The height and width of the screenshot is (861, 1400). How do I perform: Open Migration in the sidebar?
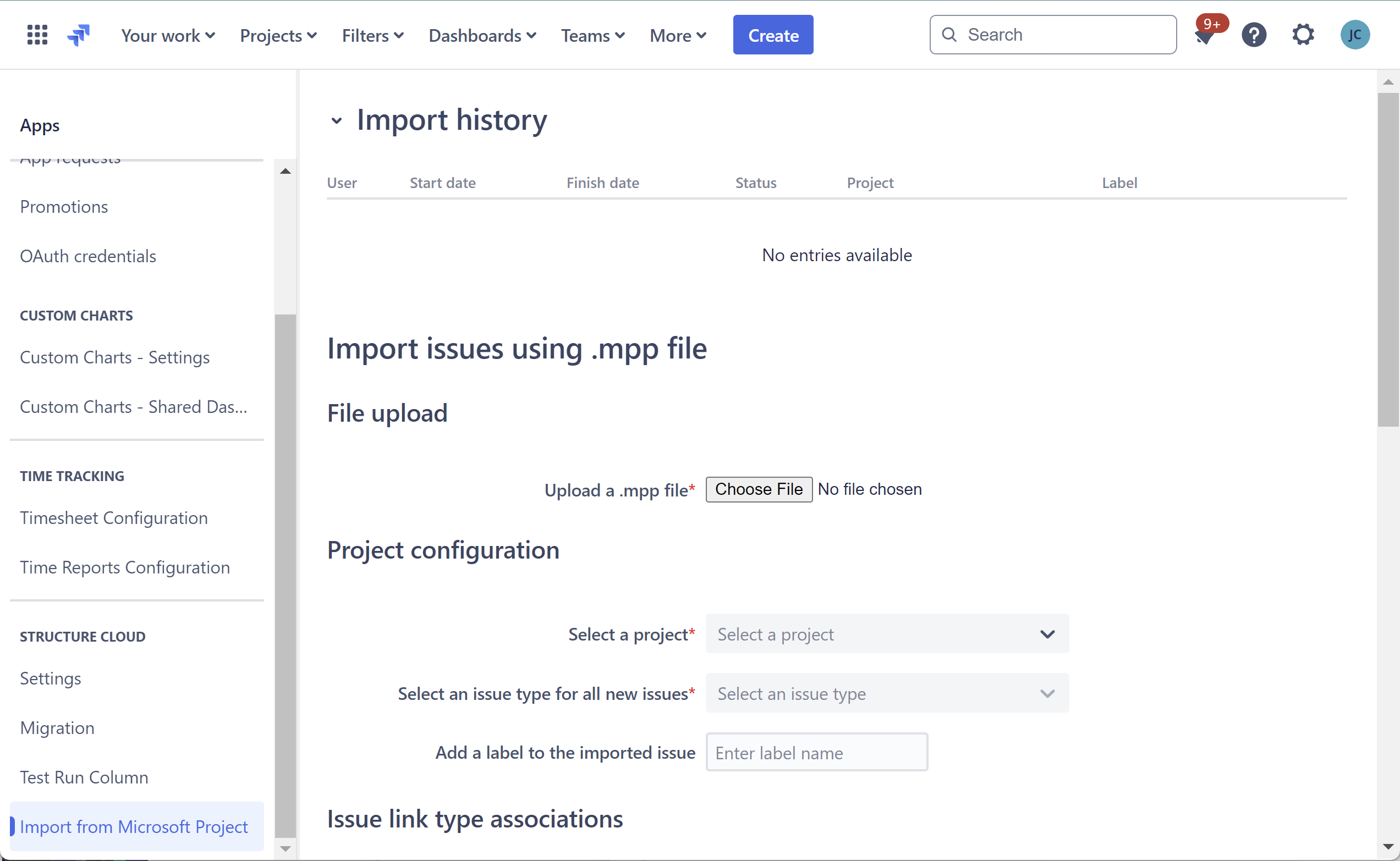(57, 728)
